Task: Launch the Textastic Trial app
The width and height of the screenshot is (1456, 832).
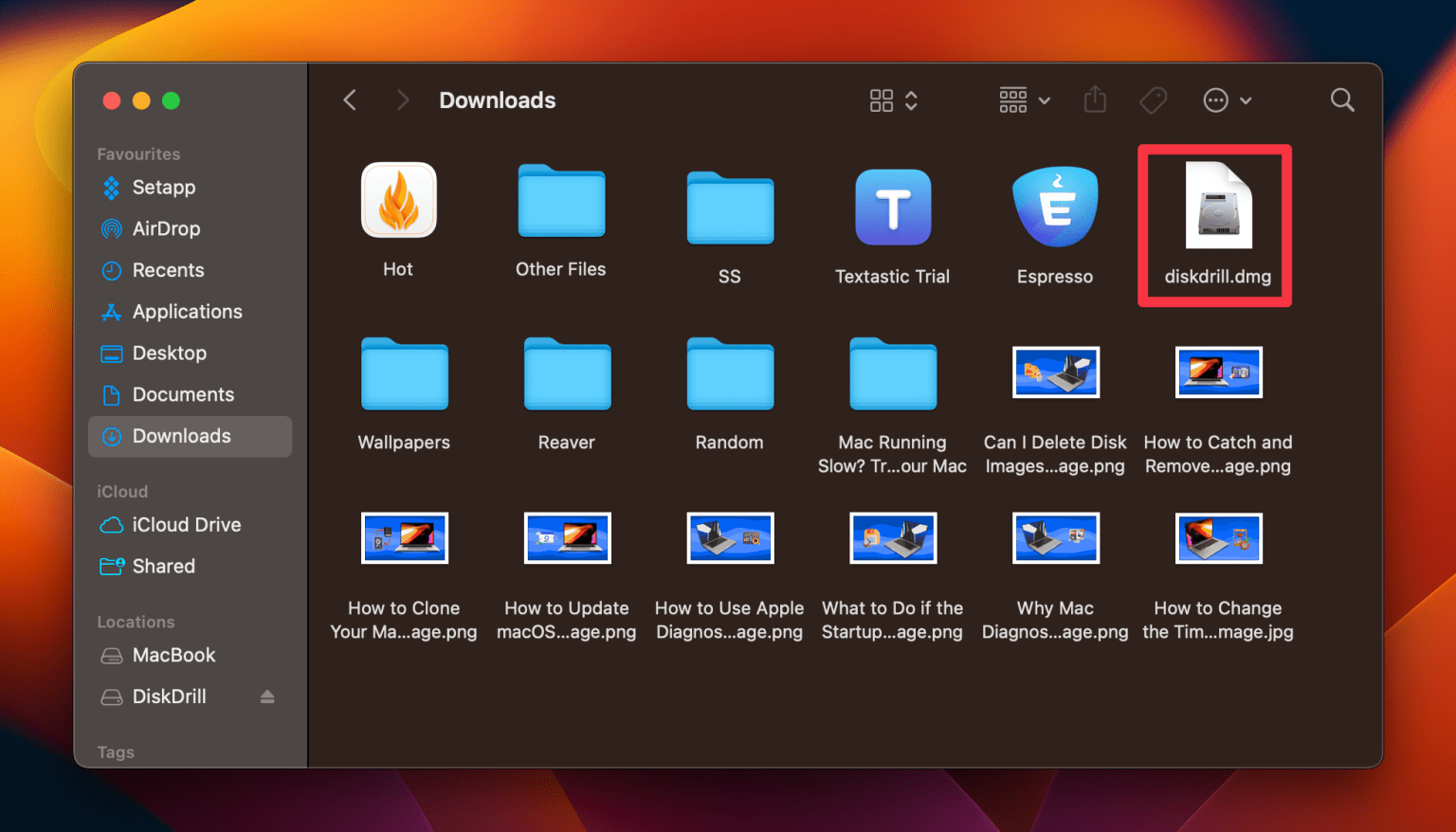Action: click(892, 207)
